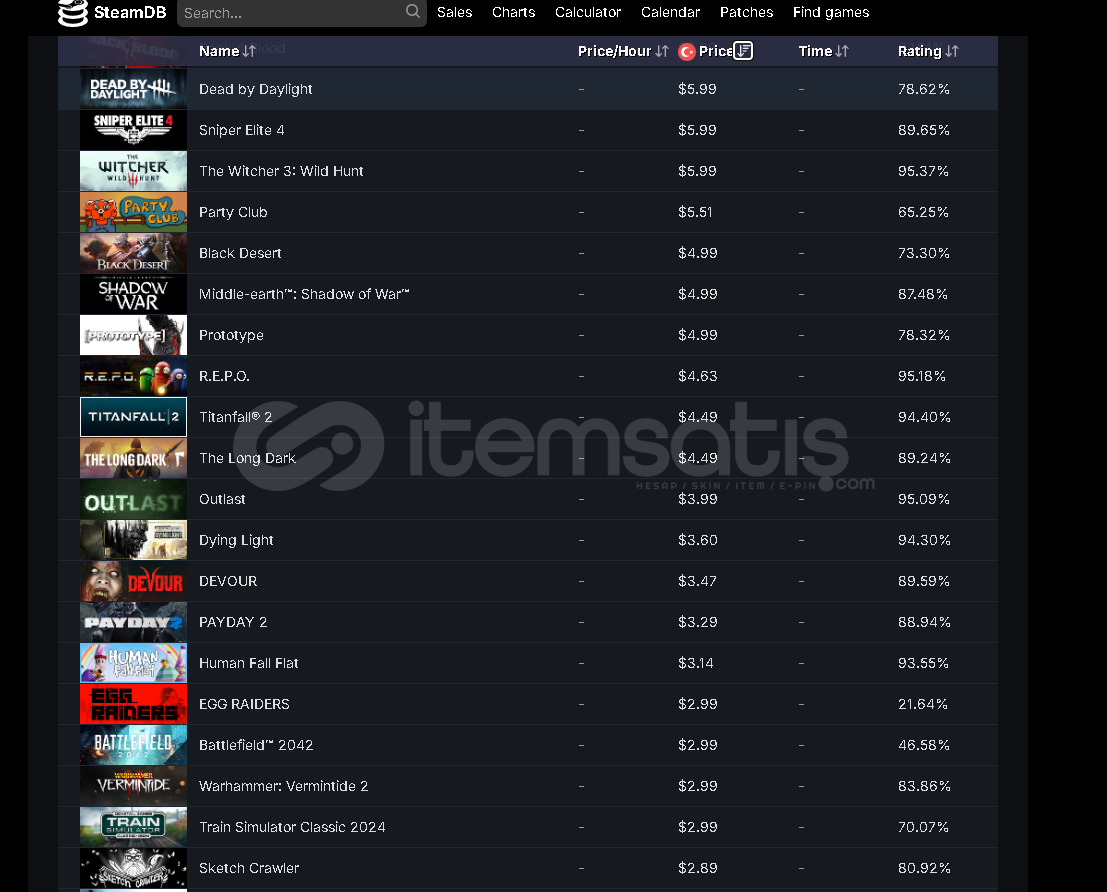Click the Human Fall Flat thumbnail

coord(133,662)
